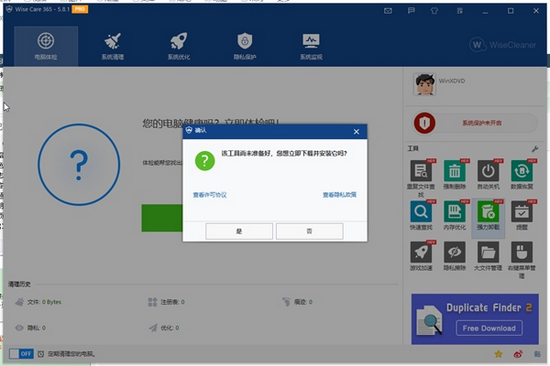
Task: Click the wrench icon beside the tools heading
Action: coord(535,149)
